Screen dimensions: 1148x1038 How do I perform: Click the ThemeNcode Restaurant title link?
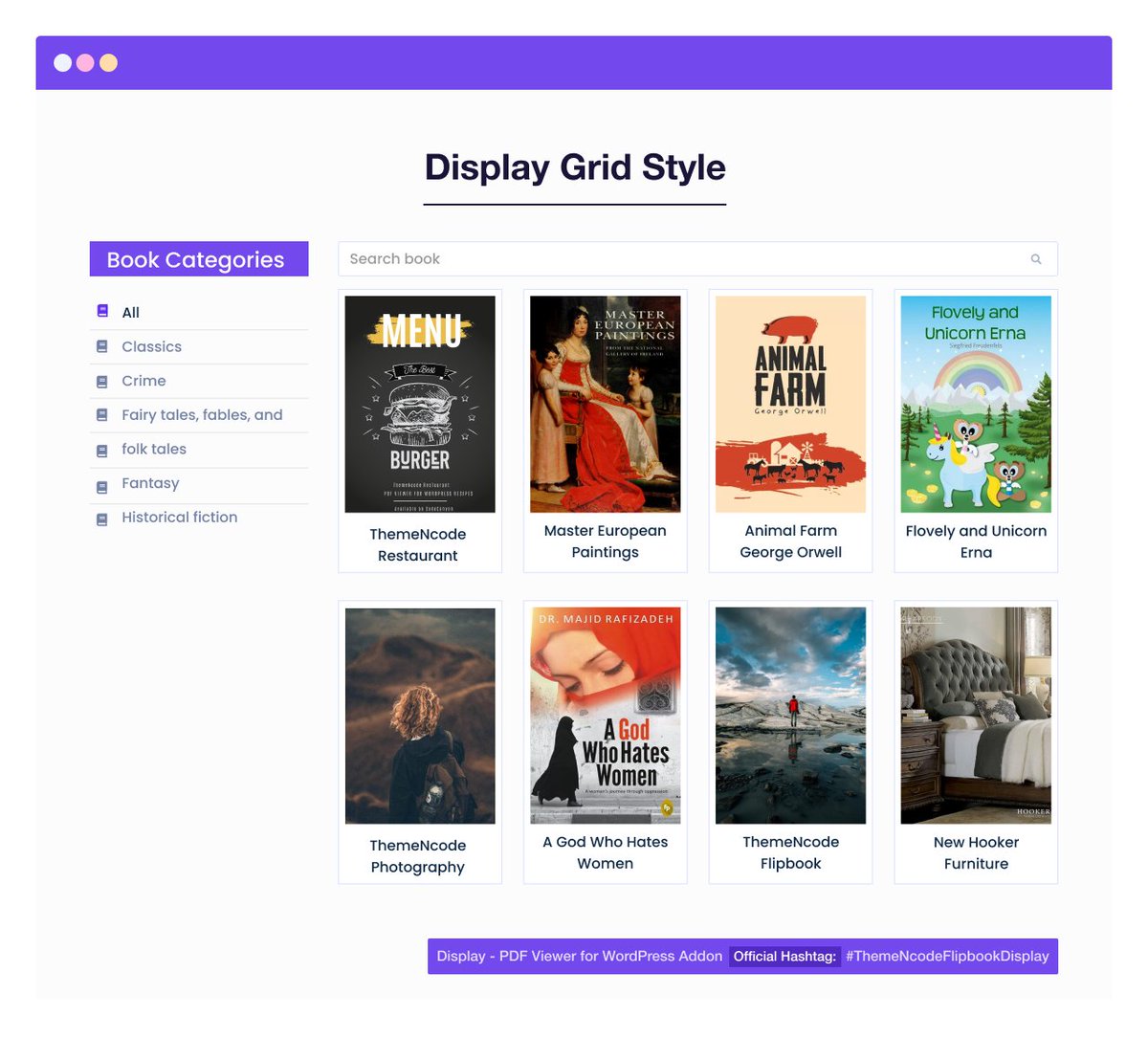pyautogui.click(x=418, y=544)
